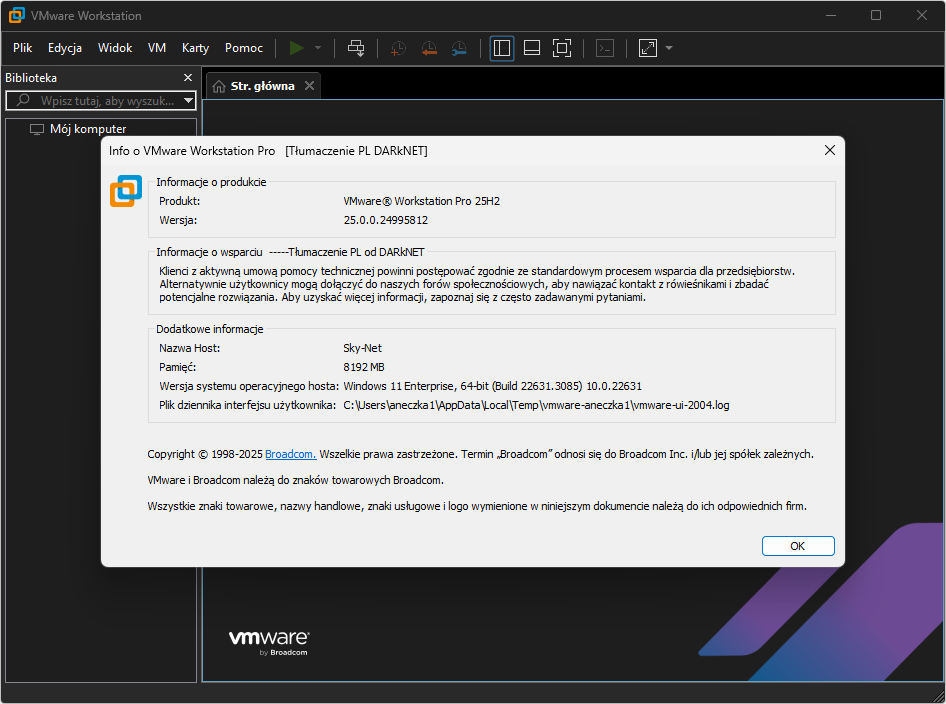Viewport: 946px width, 704px height.
Task: Close the Info o VMware Workstation Pro dialog
Action: pyautogui.click(x=830, y=150)
